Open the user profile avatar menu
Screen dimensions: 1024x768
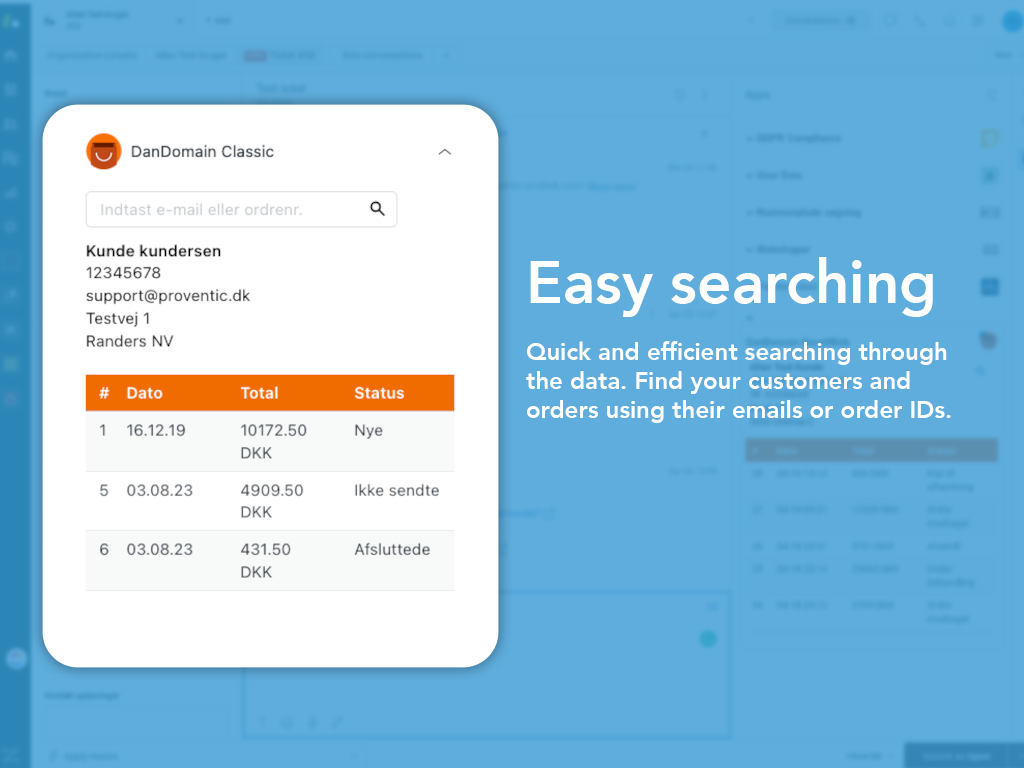tap(1011, 21)
